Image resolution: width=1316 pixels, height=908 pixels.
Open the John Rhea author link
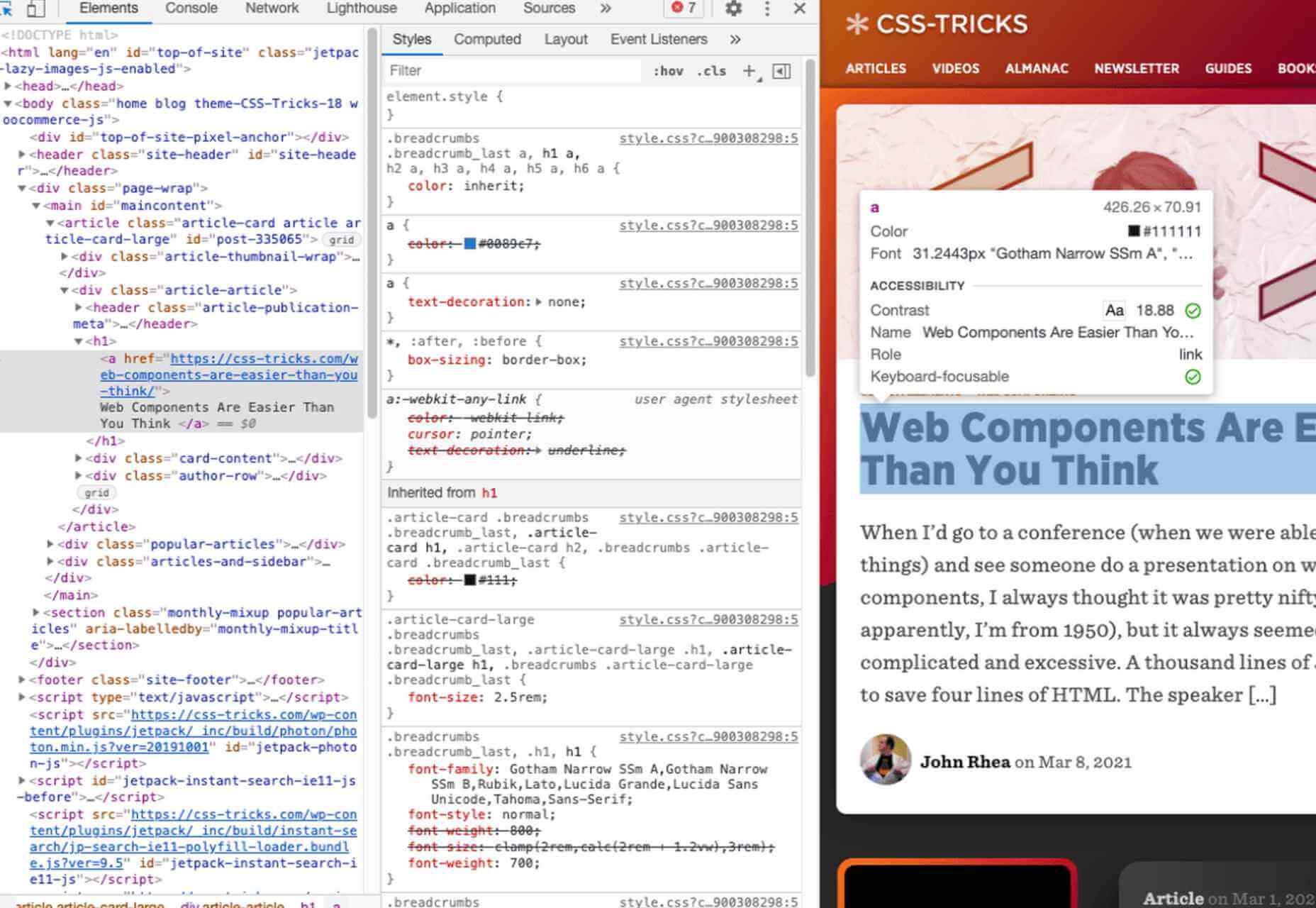click(965, 762)
